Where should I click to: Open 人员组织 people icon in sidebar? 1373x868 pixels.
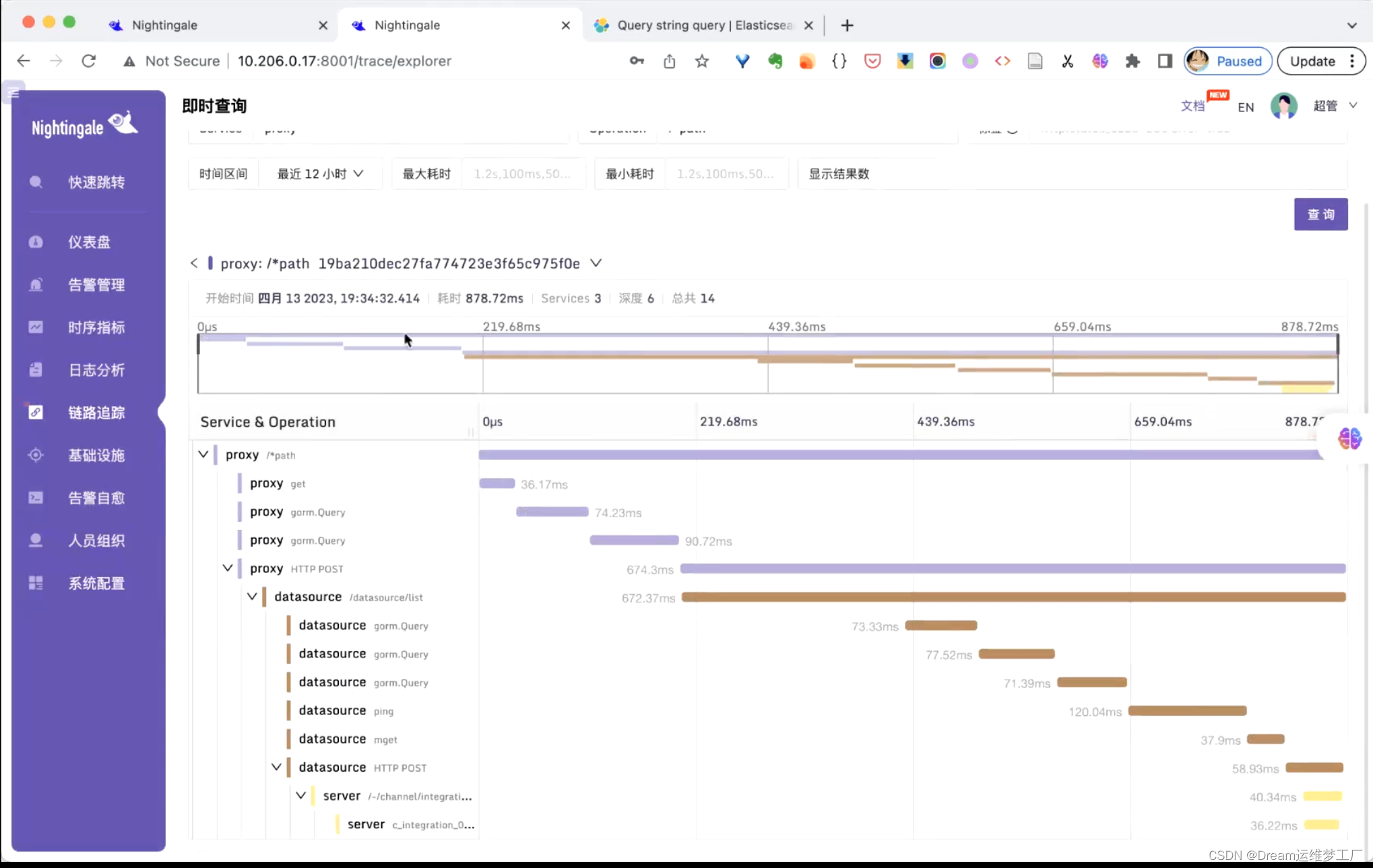coord(36,541)
